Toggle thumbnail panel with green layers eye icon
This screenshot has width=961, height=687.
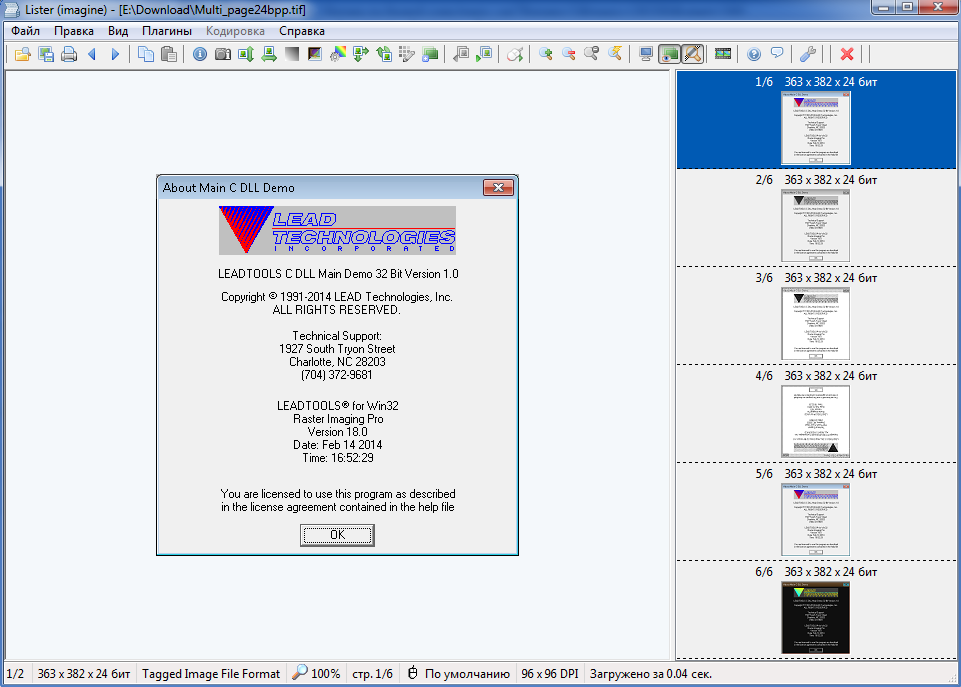[669, 55]
